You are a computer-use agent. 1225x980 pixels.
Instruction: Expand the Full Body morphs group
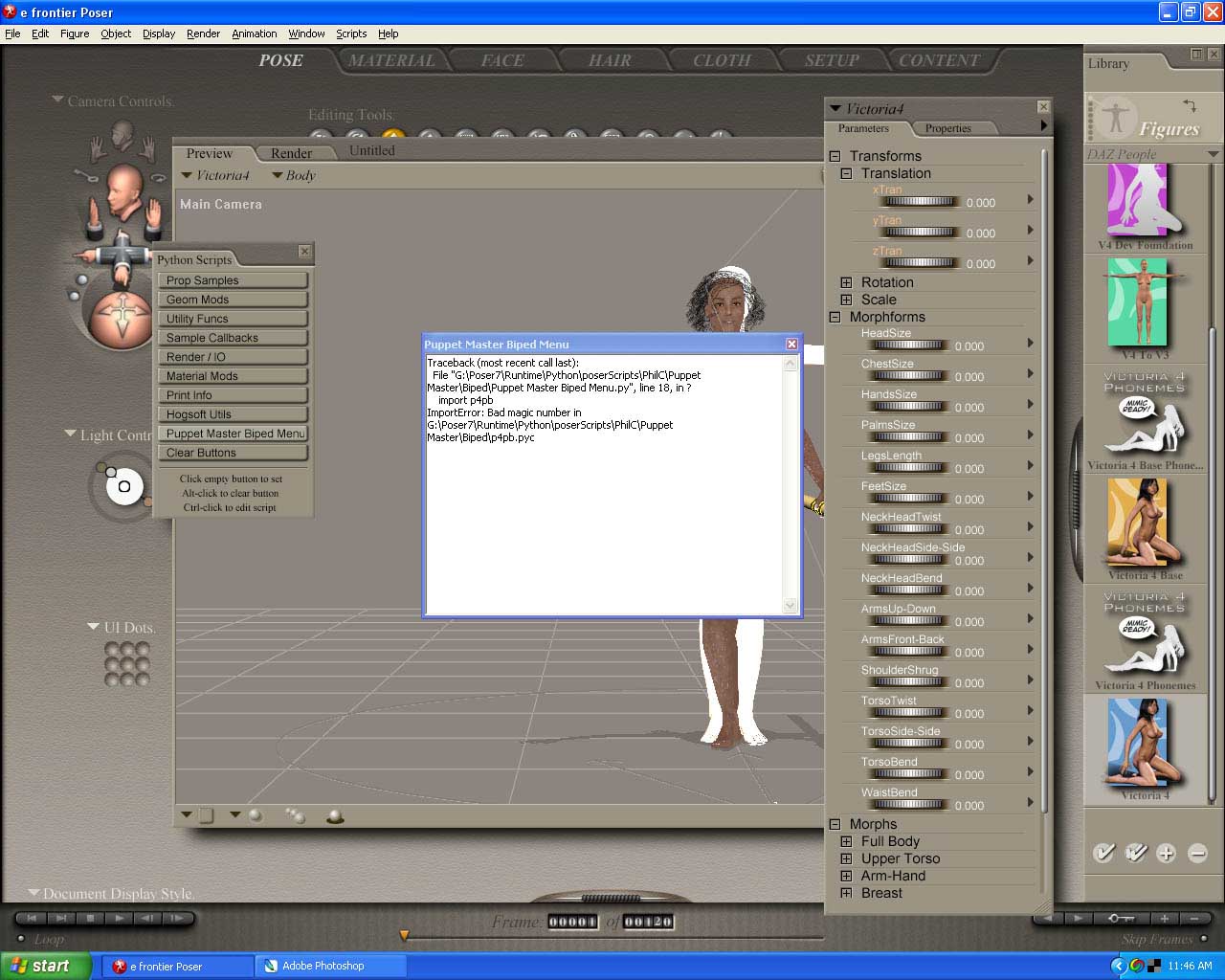846,841
